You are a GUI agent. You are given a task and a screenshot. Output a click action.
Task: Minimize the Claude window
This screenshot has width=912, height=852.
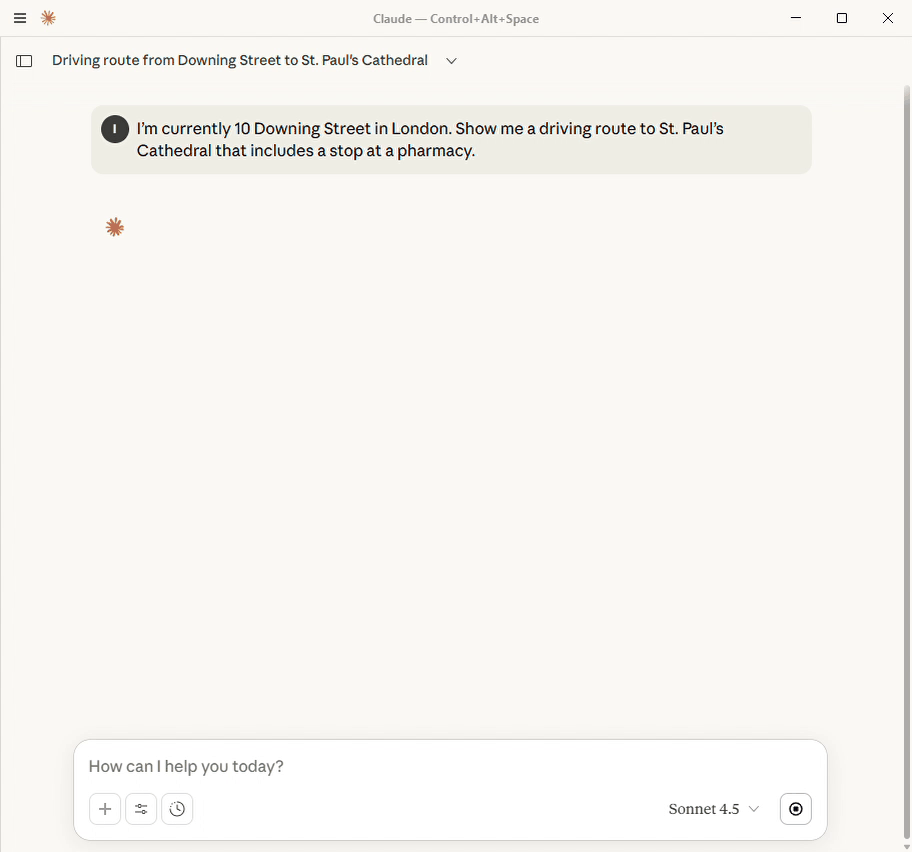[796, 18]
